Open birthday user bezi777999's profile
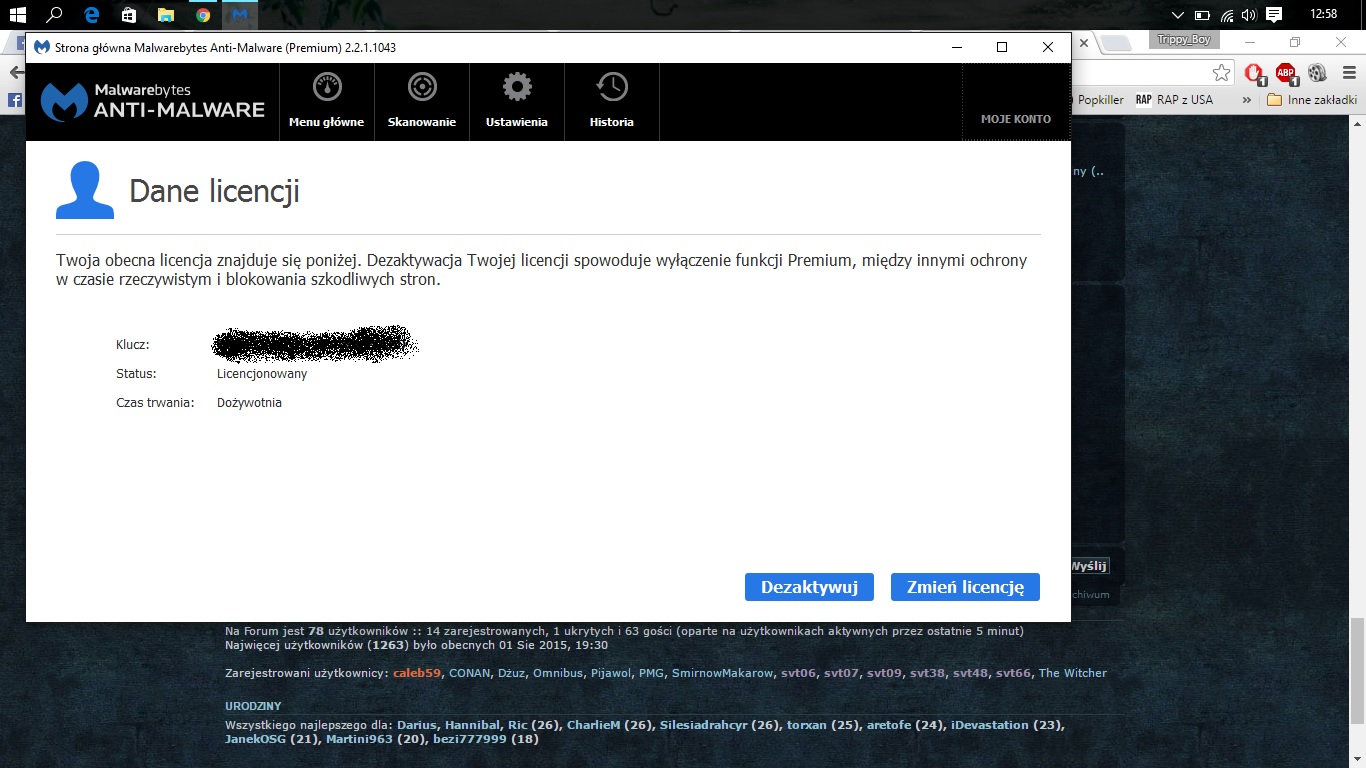Image resolution: width=1366 pixels, height=768 pixels. pyautogui.click(x=471, y=739)
